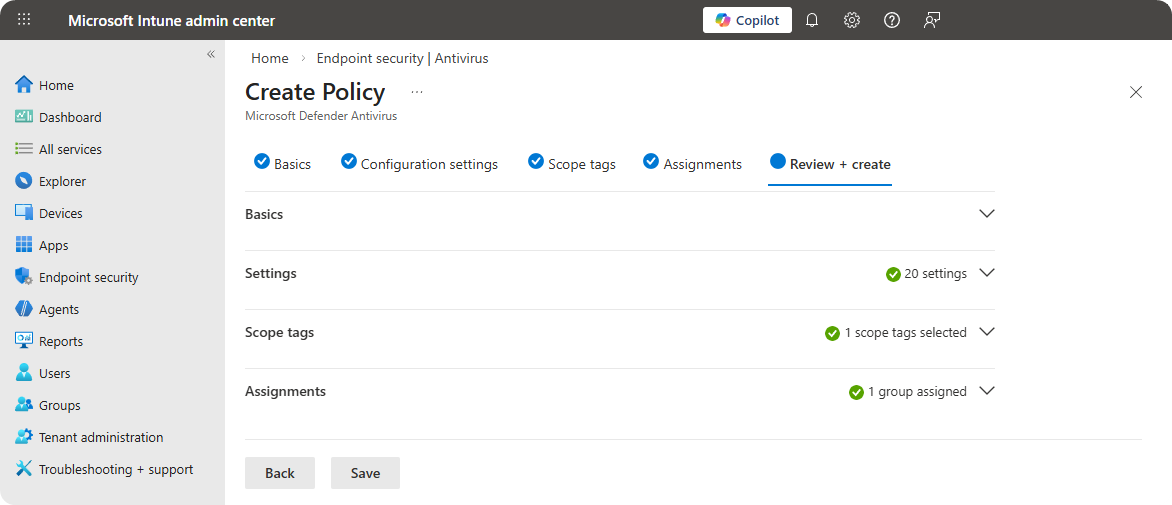The image size is (1172, 505).
Task: Open the notifications bell icon
Action: pyautogui.click(x=812, y=20)
